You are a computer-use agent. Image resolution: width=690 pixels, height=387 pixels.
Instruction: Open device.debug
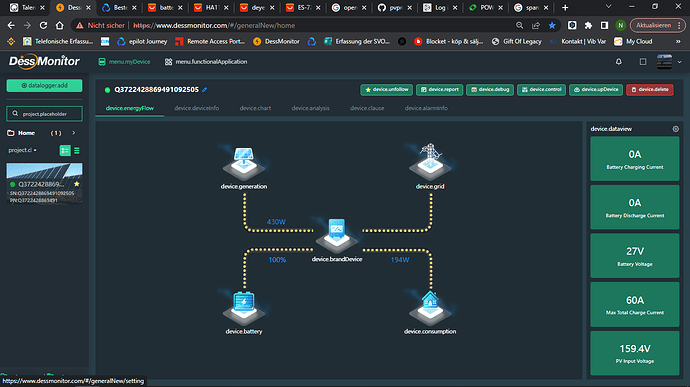tap(490, 89)
